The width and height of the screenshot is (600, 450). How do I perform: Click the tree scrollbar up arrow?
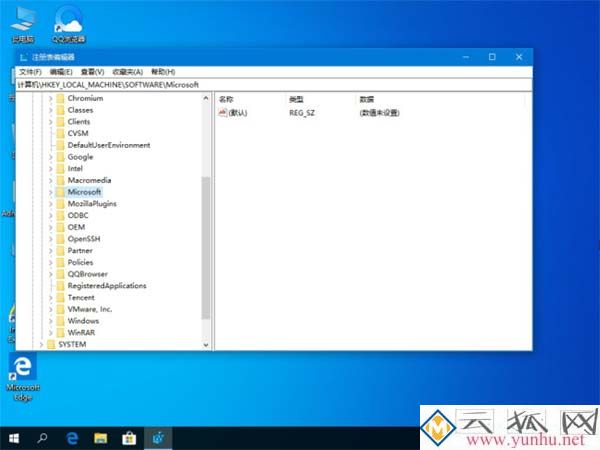click(206, 98)
